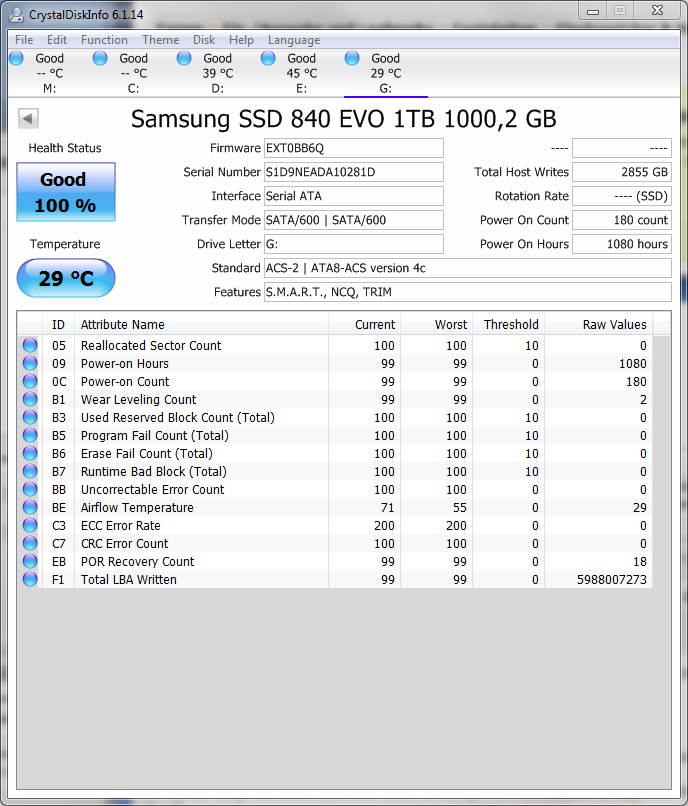Screen dimensions: 688x806
Task: Click the Samsung SSD 840 EVO model title
Action: coord(343,119)
